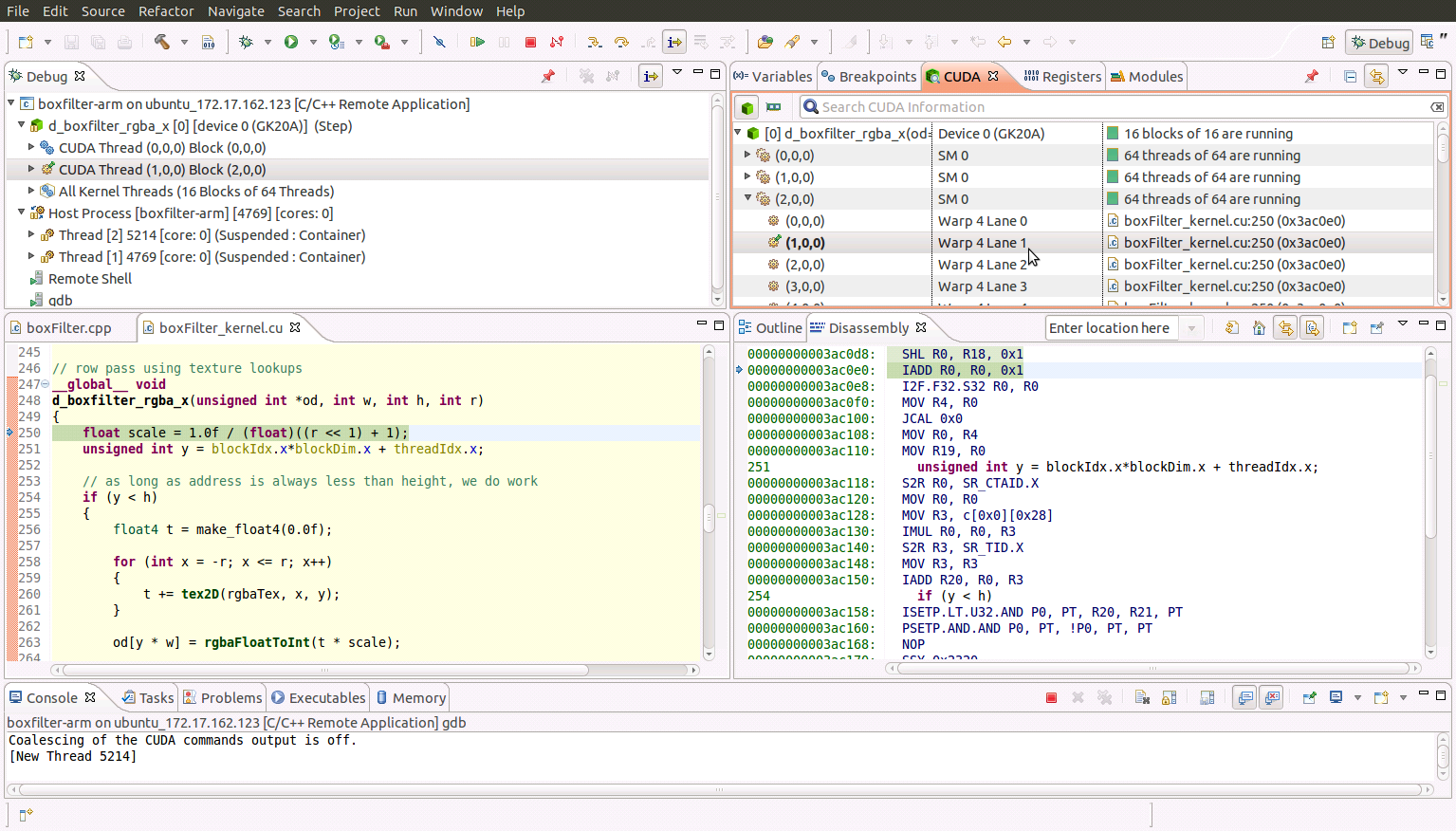Viewport: 1456px width, 831px height.
Task: Pin the Debug view
Action: pyautogui.click(x=548, y=76)
